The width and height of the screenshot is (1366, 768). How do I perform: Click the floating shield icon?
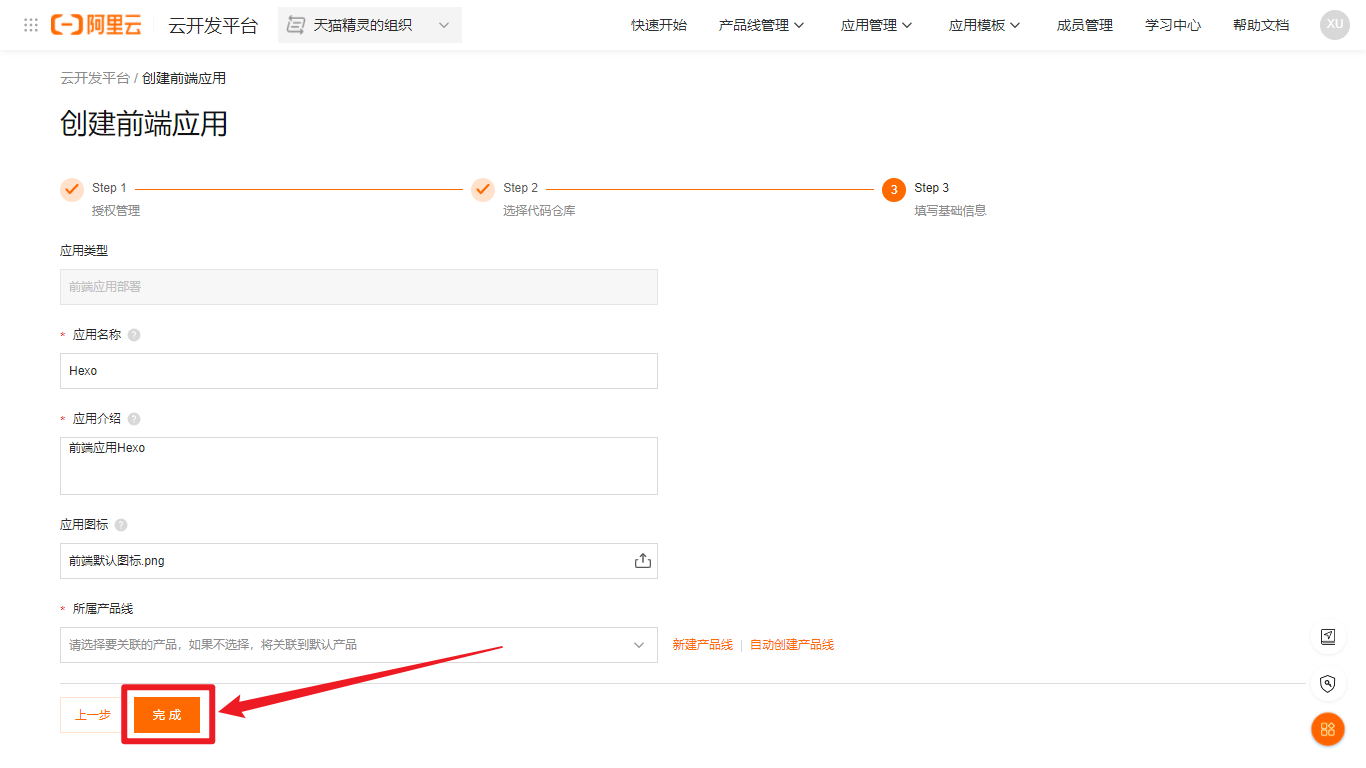click(x=1328, y=684)
